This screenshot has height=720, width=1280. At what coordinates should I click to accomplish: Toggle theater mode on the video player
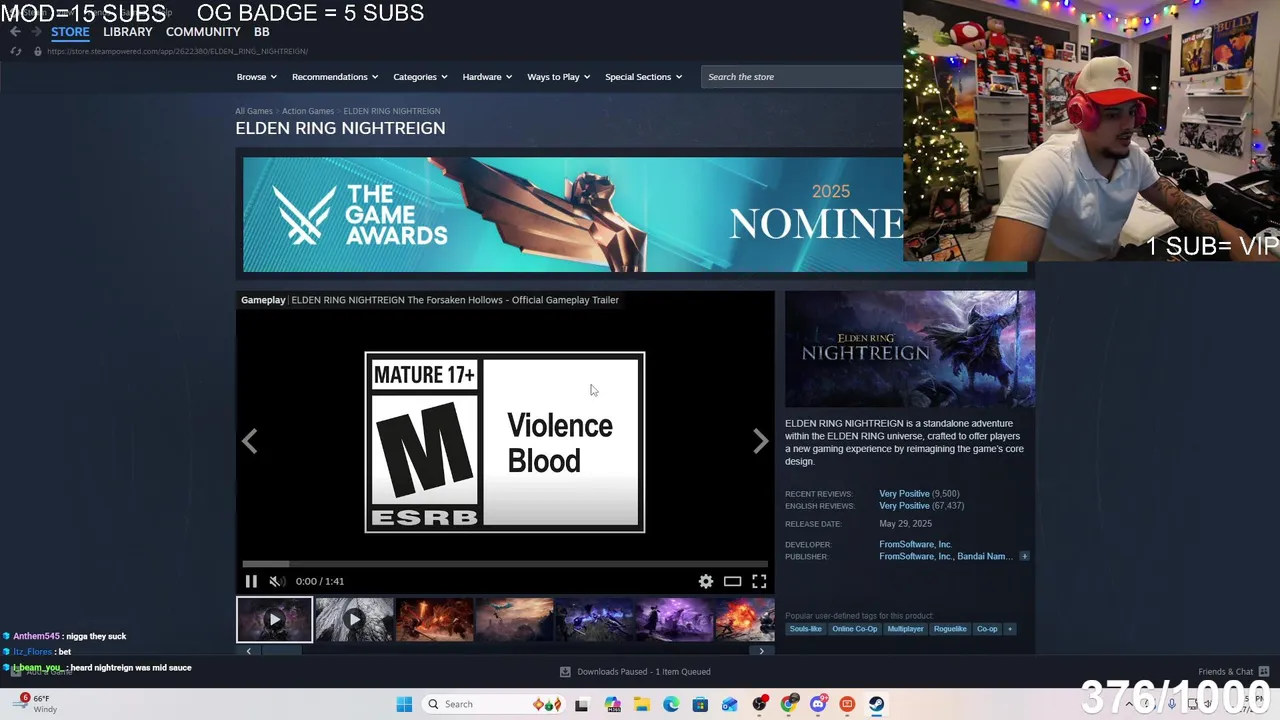pyautogui.click(x=733, y=581)
